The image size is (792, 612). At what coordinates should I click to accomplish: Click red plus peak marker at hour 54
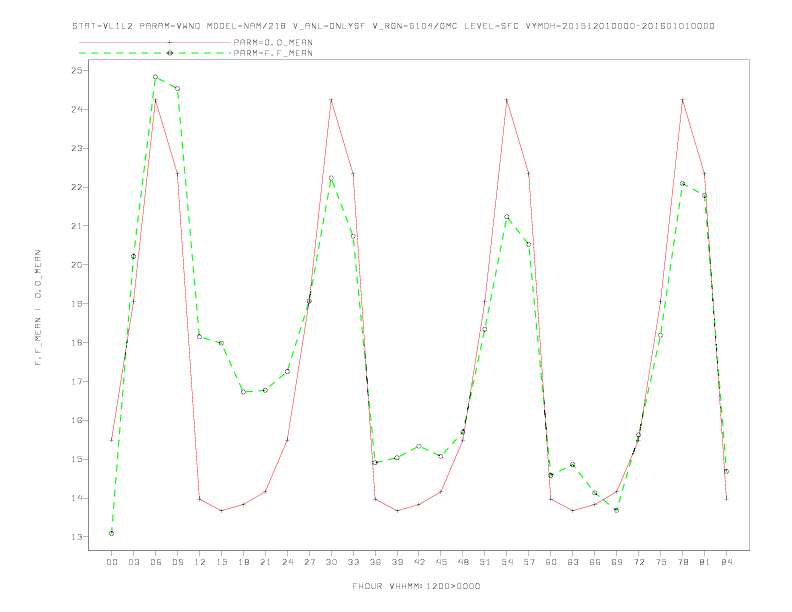507,100
